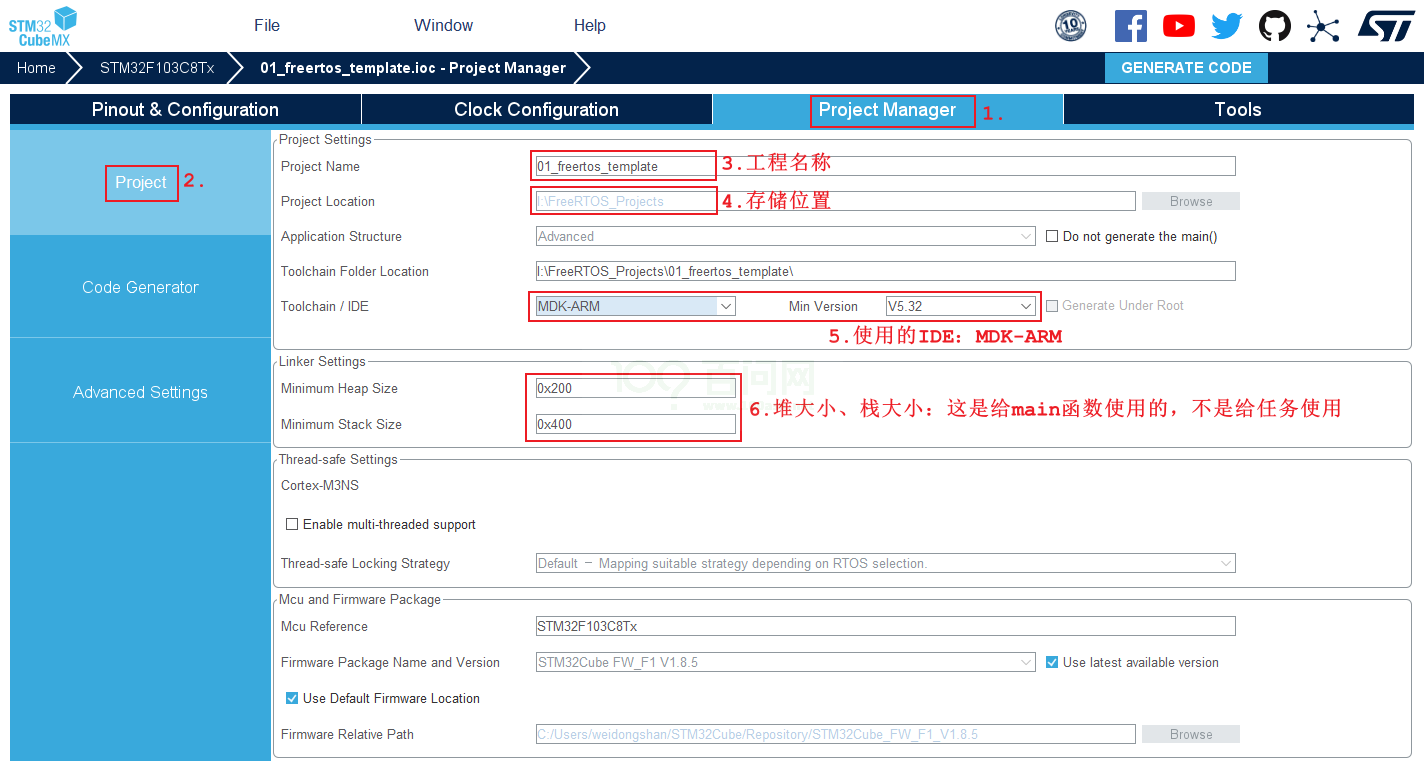Open the GitHub icon link

(x=1275, y=26)
